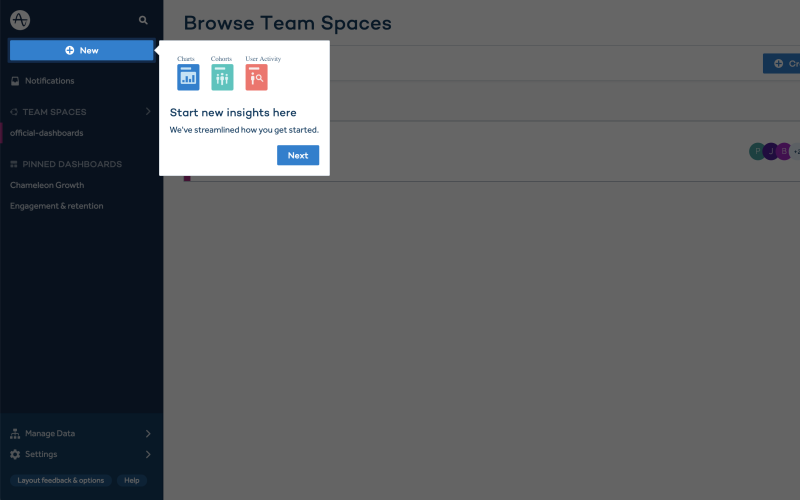The width and height of the screenshot is (800, 500).
Task: Click the Notifications inbox icon
Action: click(x=15, y=81)
